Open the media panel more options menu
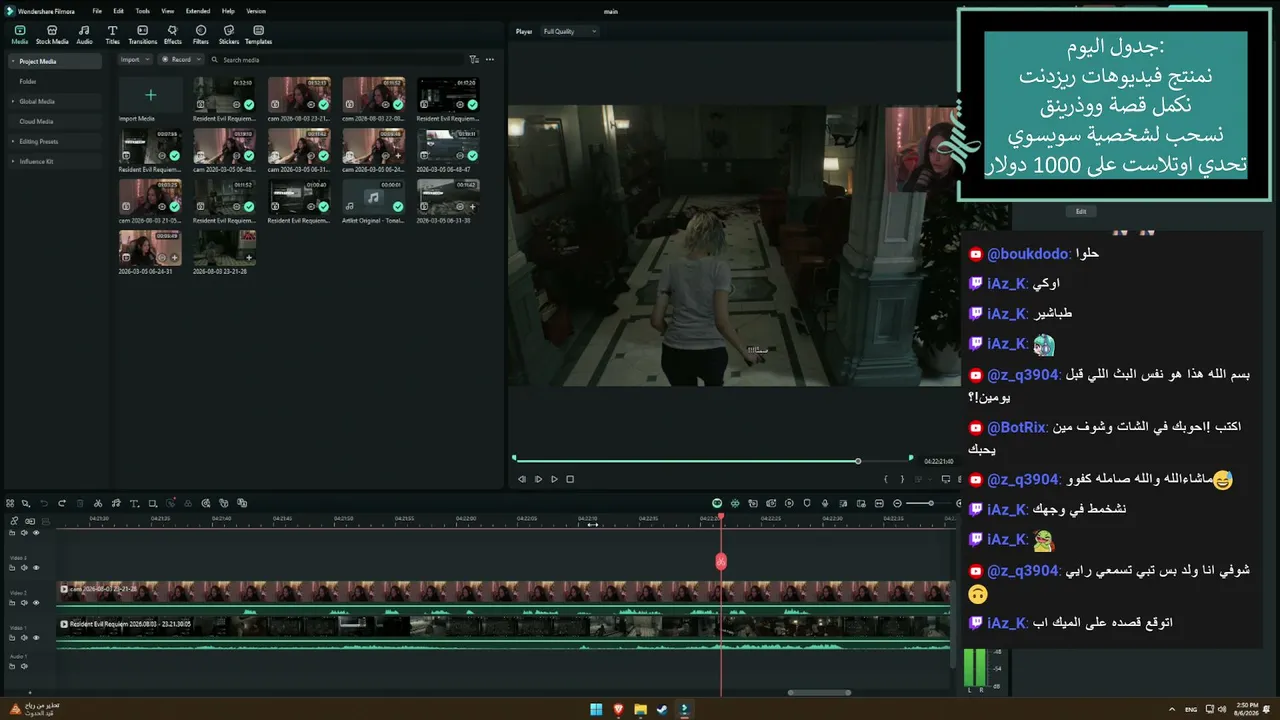This screenshot has width=1280, height=720. 490,60
